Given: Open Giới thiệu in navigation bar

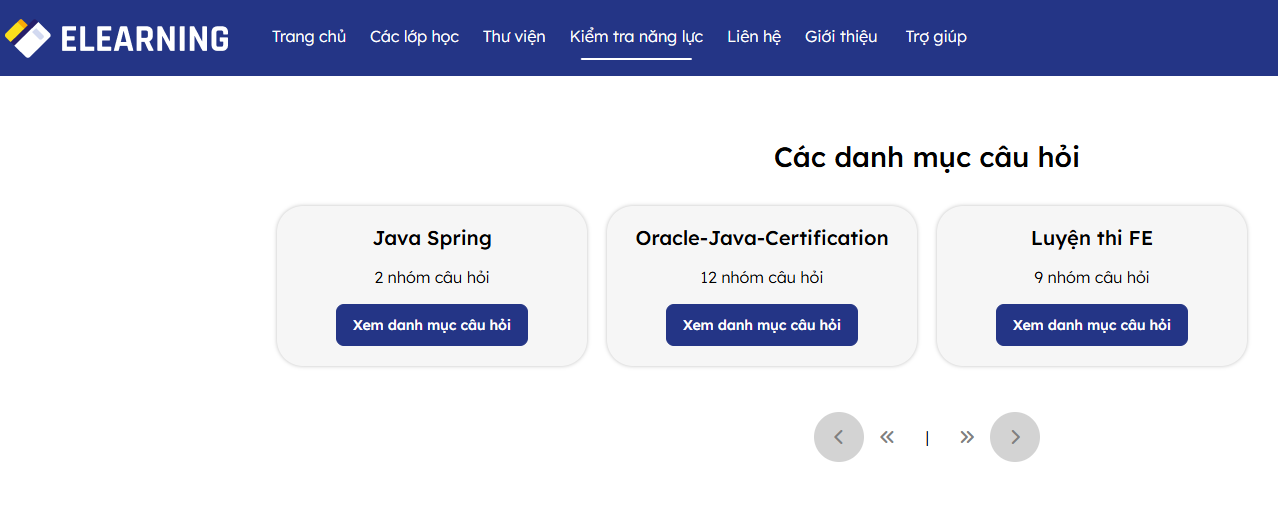Looking at the screenshot, I should [841, 37].
